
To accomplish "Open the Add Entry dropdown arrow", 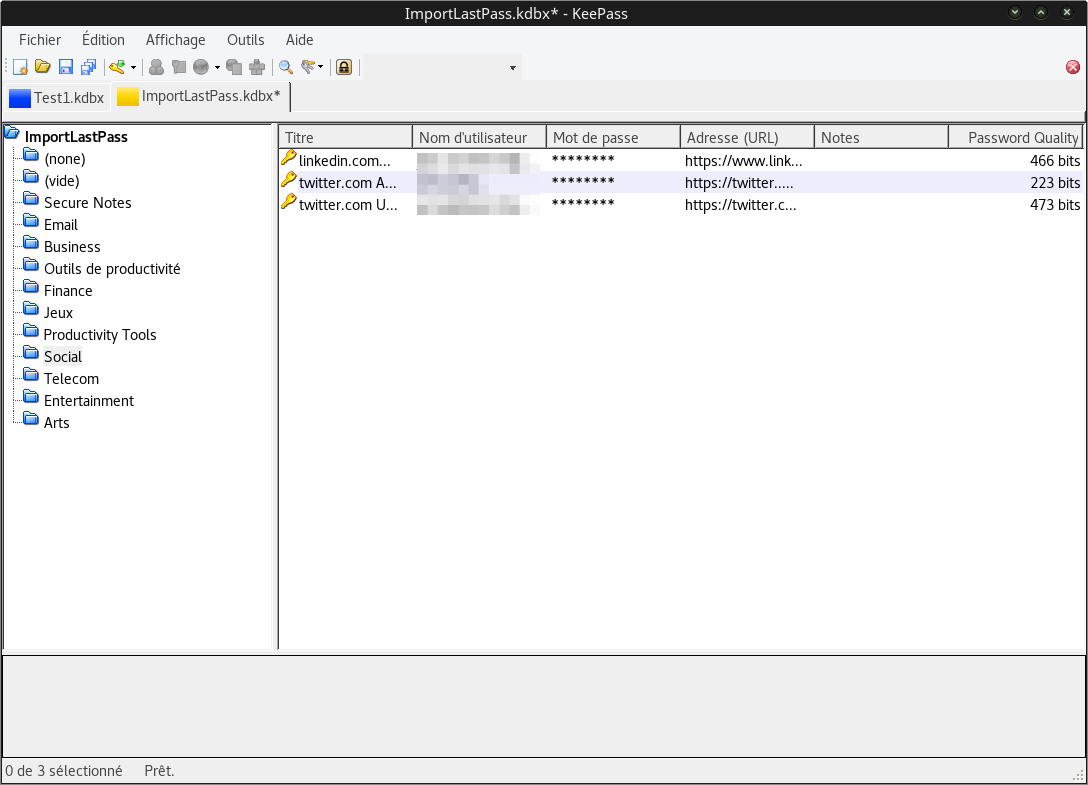I will [x=133, y=67].
